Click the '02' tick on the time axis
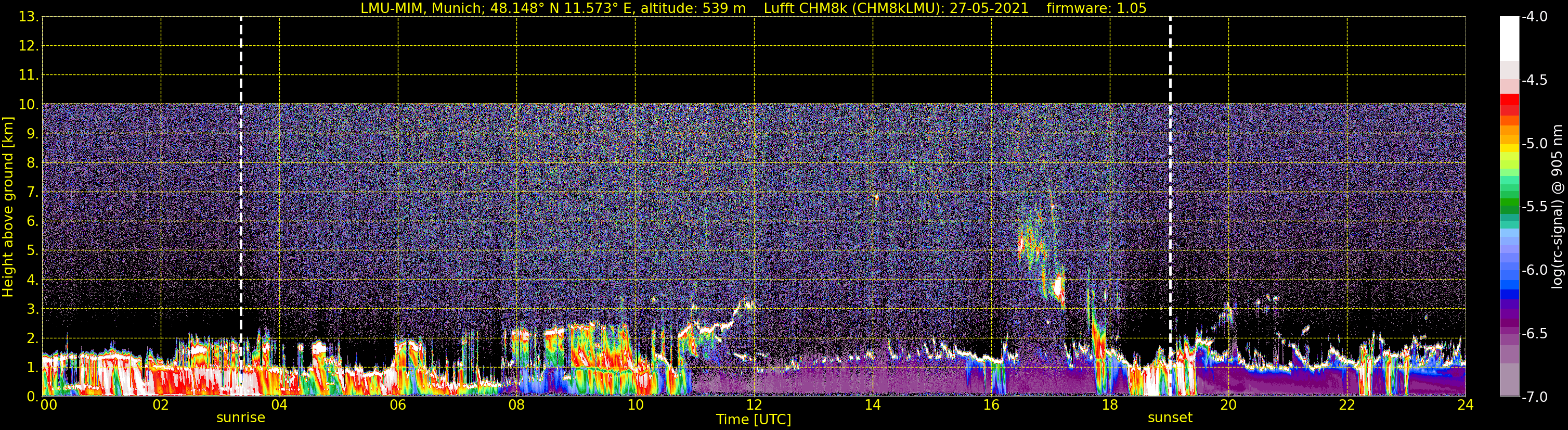The width and height of the screenshot is (1568, 430). point(161,405)
